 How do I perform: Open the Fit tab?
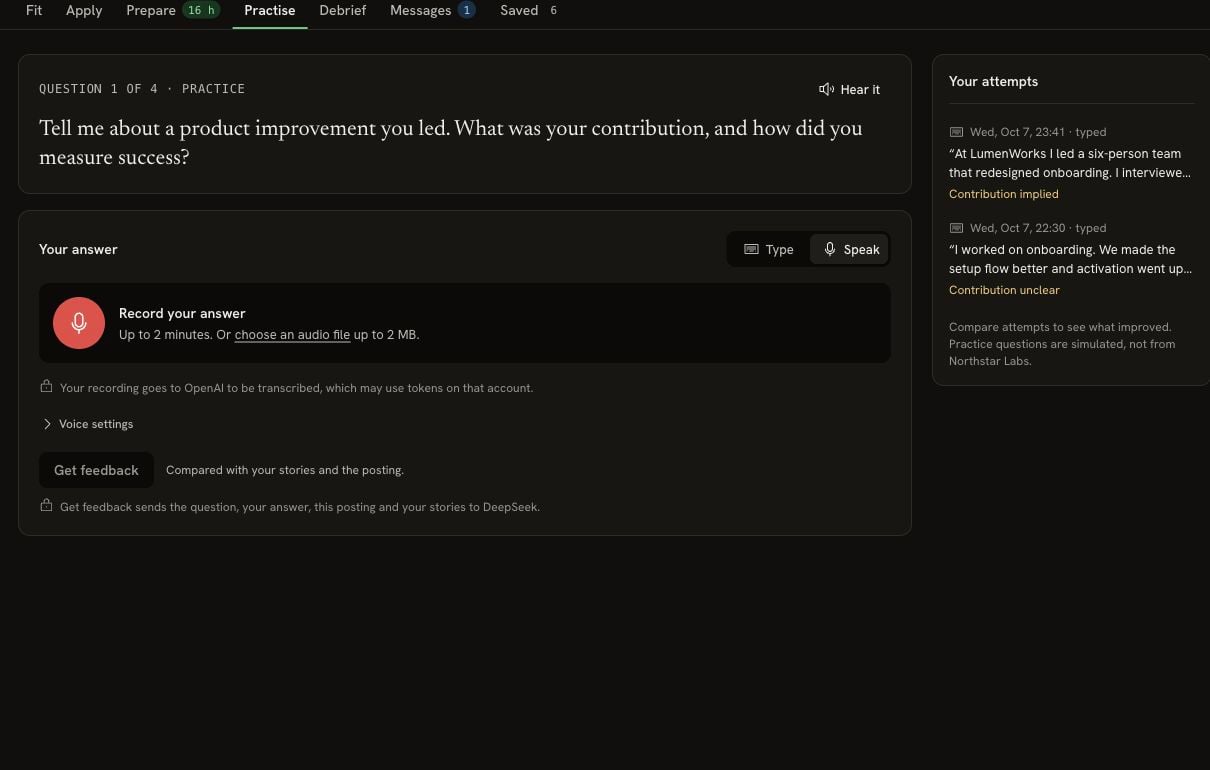click(34, 10)
